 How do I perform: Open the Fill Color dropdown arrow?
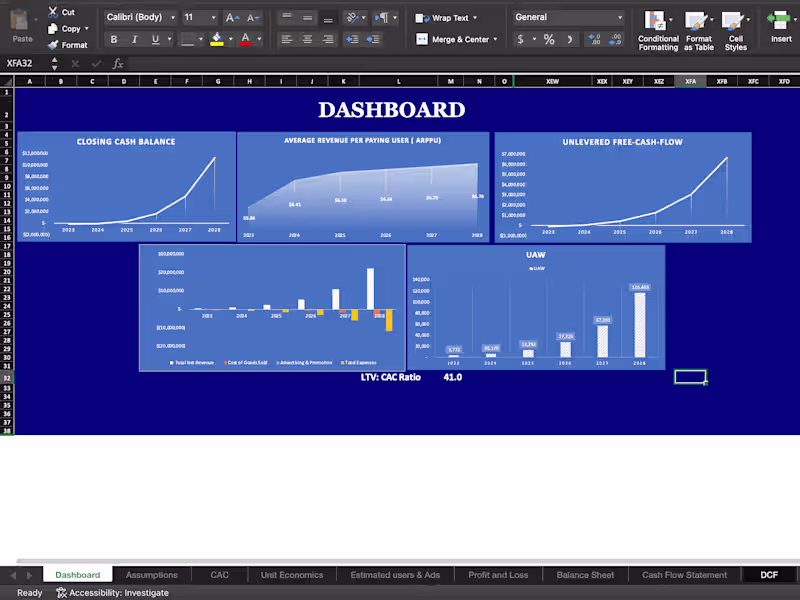pyautogui.click(x=230, y=39)
